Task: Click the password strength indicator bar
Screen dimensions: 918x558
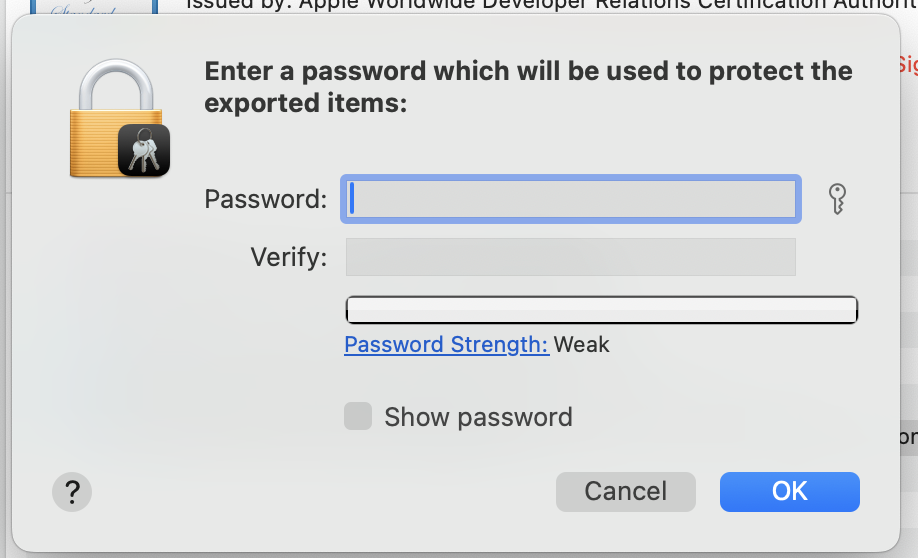Action: 602,310
